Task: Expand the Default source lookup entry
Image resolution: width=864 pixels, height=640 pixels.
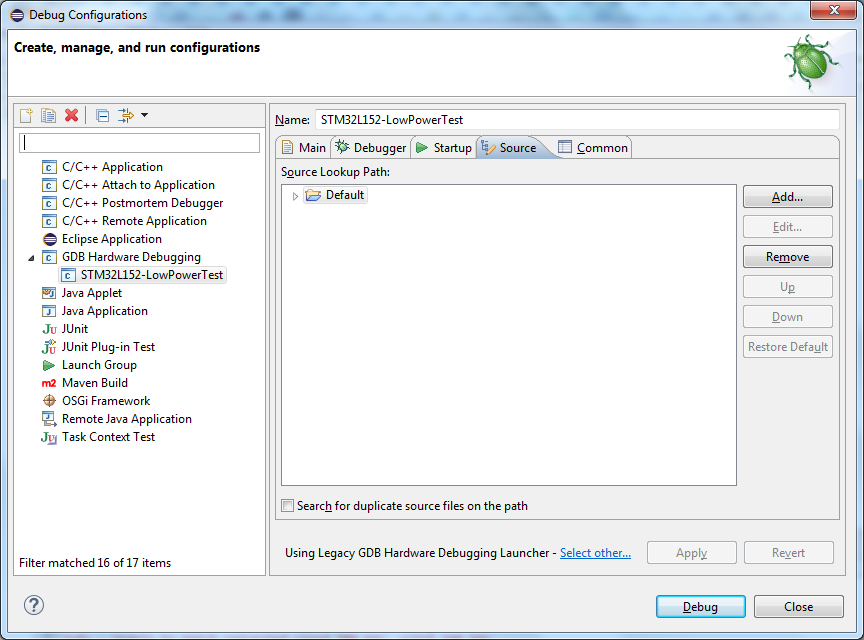Action: click(x=295, y=196)
